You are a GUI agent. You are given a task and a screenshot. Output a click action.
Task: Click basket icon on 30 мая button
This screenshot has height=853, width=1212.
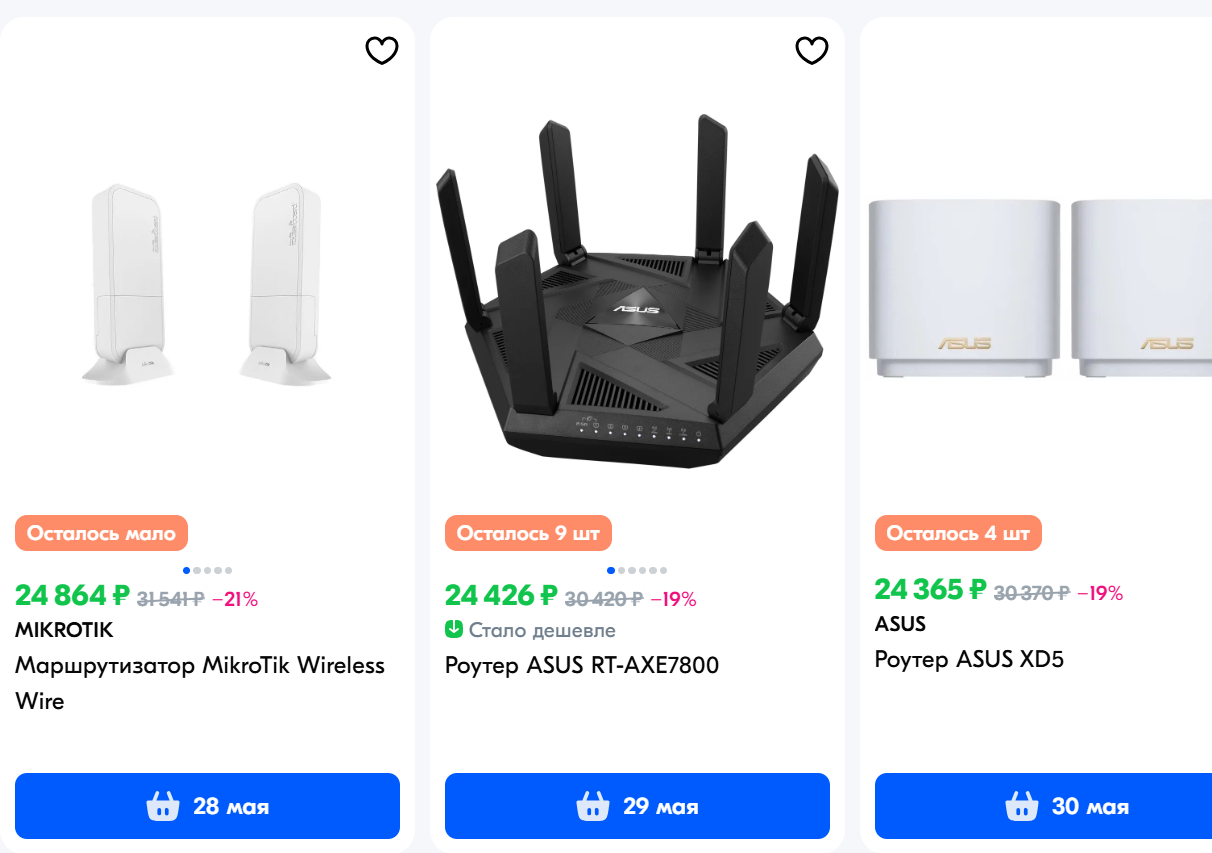point(1022,806)
